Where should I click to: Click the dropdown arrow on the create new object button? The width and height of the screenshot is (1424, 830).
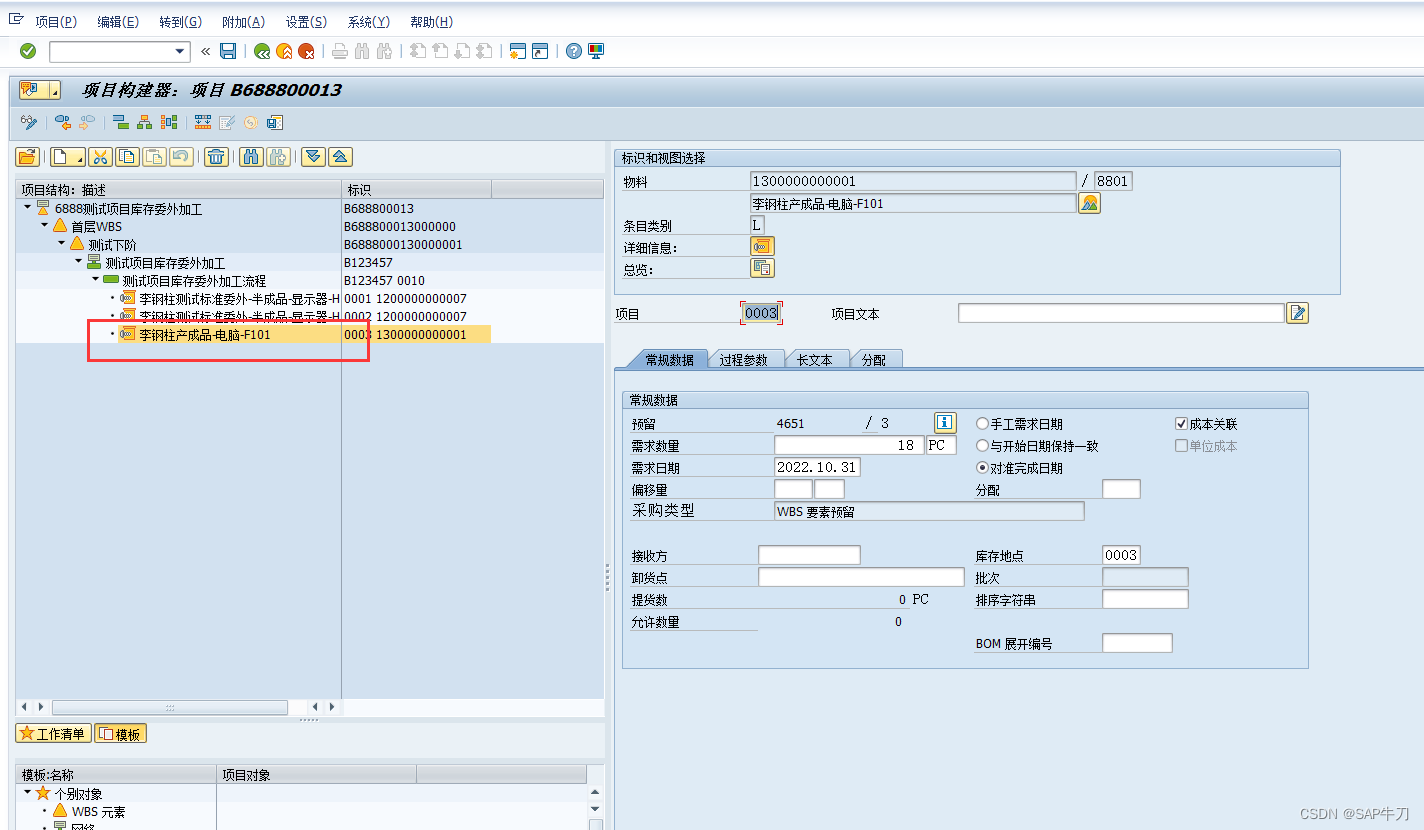(x=78, y=156)
